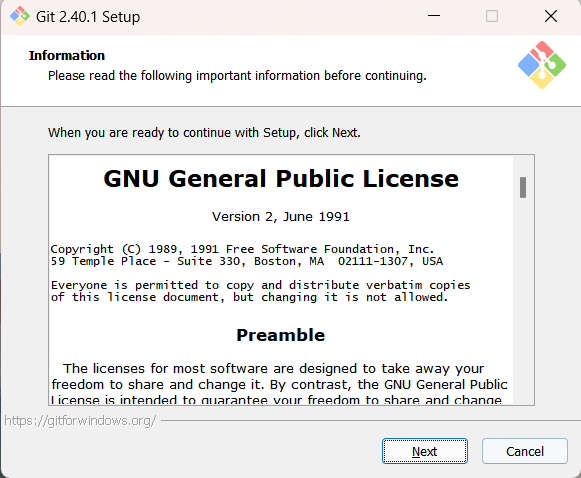Click the Free Software Foundation copyright line
The height and width of the screenshot is (478, 581).
pos(242,249)
